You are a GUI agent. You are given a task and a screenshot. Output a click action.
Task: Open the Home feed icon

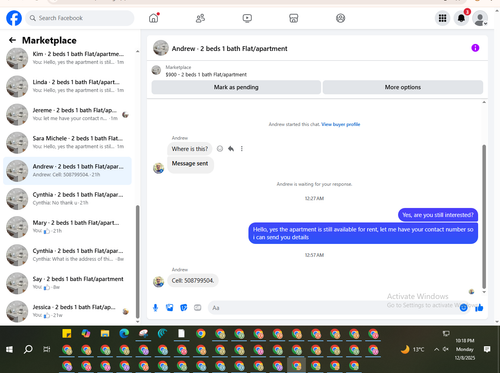(x=154, y=18)
